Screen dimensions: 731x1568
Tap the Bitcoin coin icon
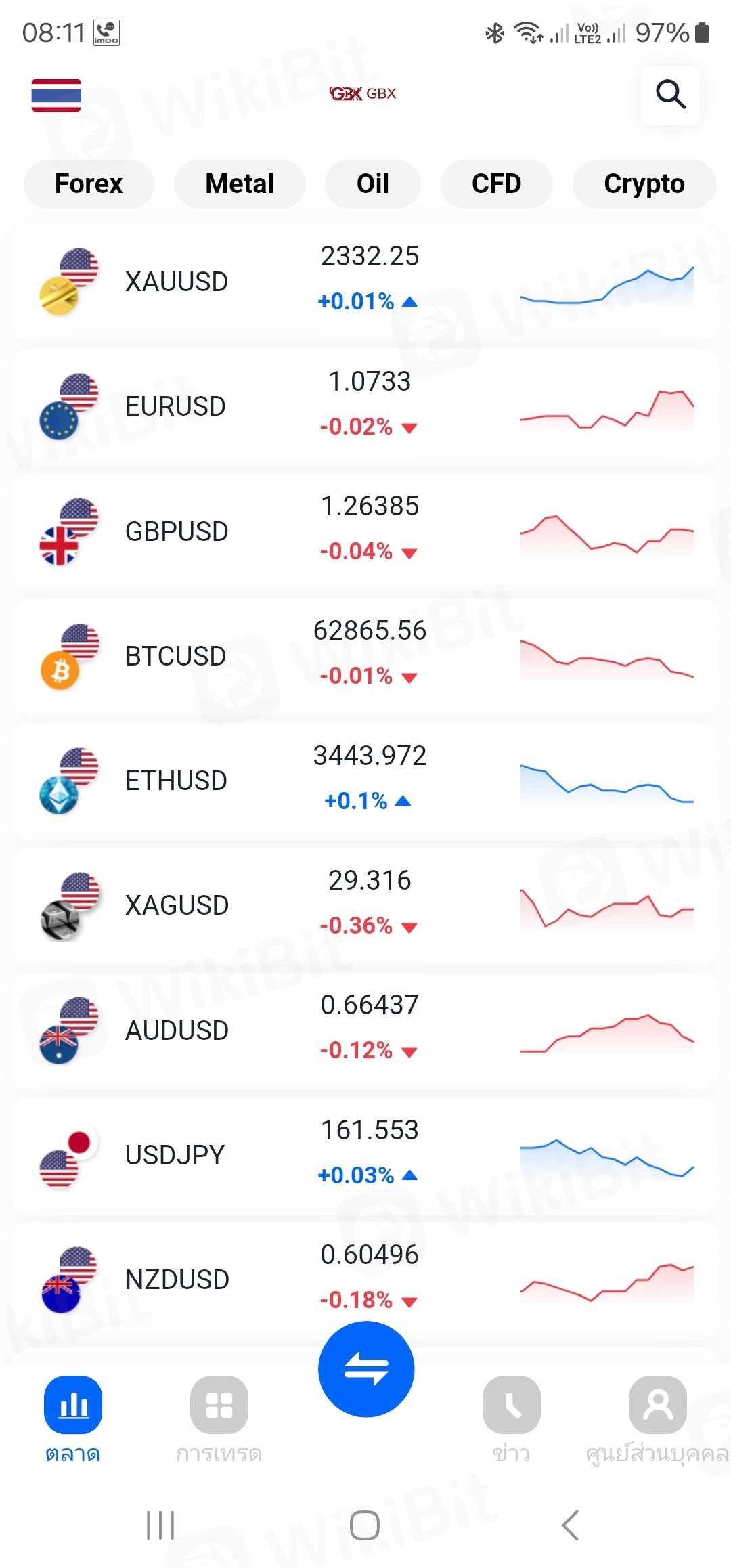tap(60, 672)
